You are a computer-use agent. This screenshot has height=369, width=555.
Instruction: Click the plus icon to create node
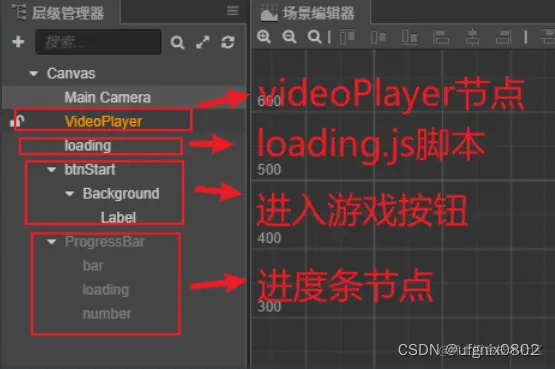(x=18, y=42)
